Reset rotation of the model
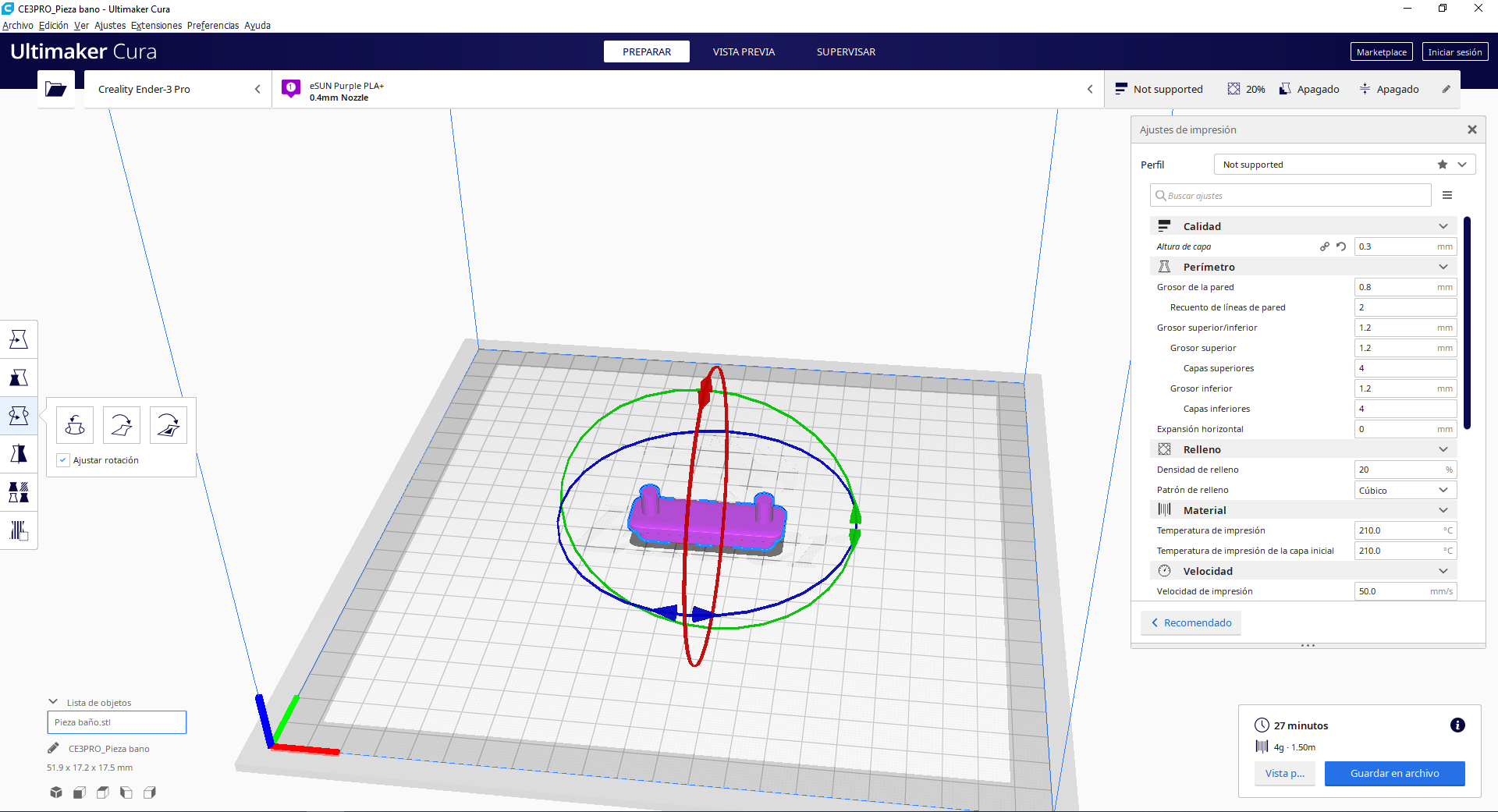 coord(75,425)
